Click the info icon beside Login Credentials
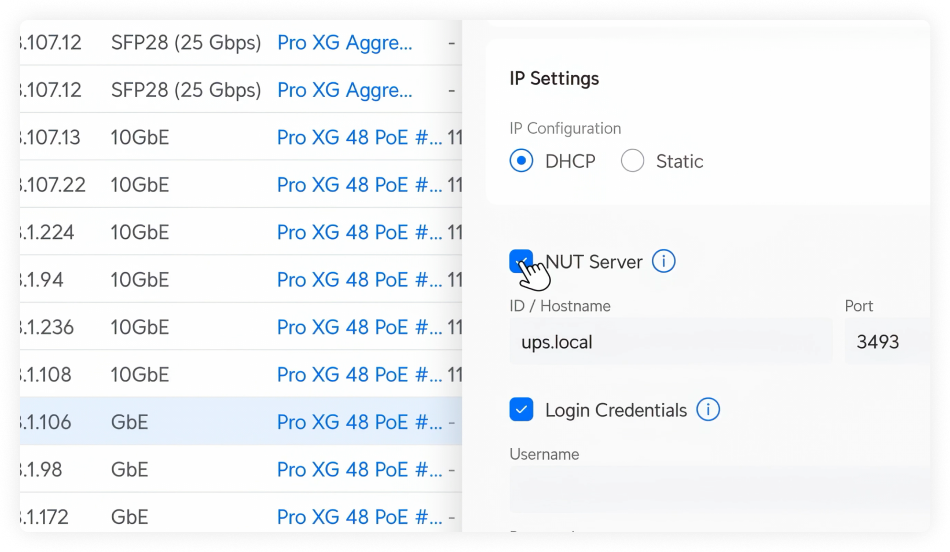This screenshot has height=552, width=950. [x=708, y=410]
